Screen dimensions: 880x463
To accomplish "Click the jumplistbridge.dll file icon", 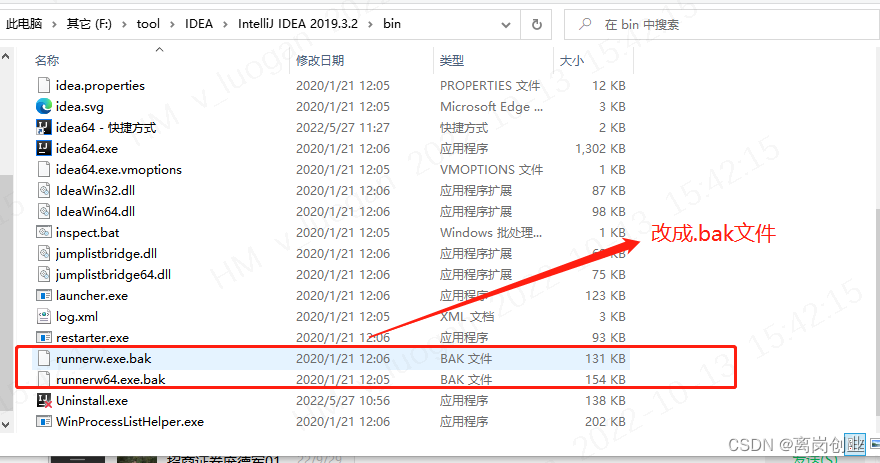I will 44,254.
